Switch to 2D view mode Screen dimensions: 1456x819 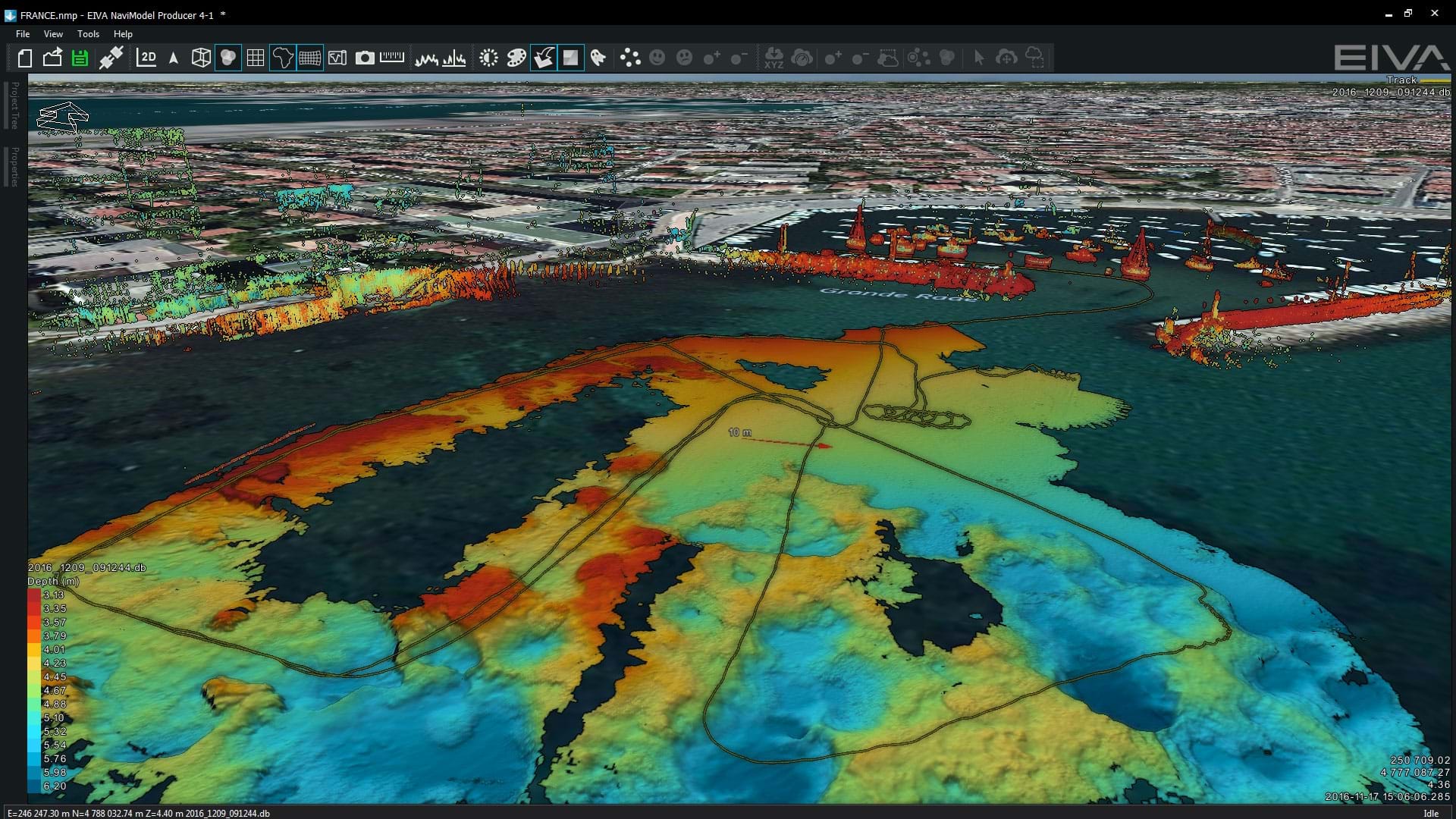click(146, 58)
